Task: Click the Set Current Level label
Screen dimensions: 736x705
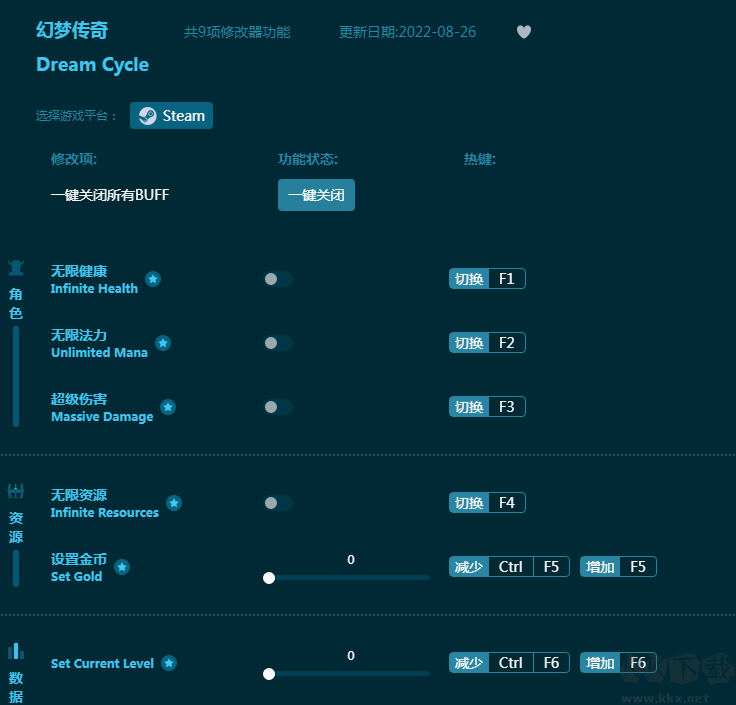Action: click(102, 663)
